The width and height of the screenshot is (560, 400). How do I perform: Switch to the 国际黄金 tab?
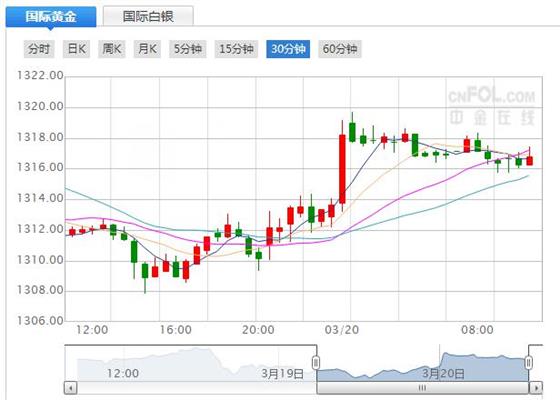(51, 16)
